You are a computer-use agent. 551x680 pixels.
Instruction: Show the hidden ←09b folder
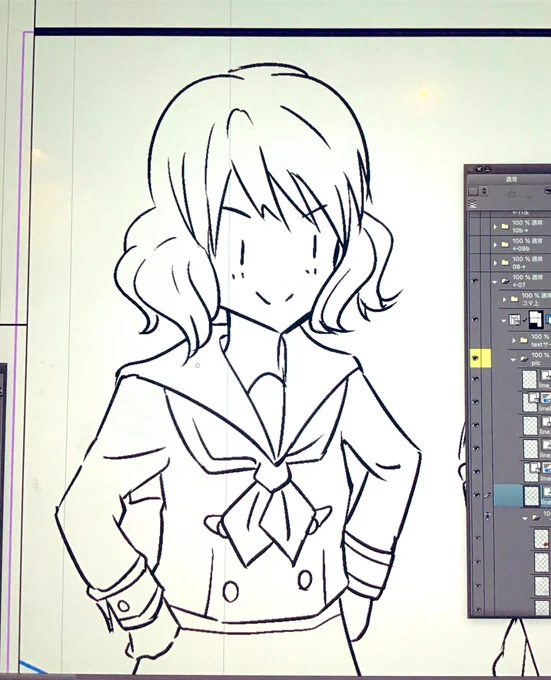[476, 245]
